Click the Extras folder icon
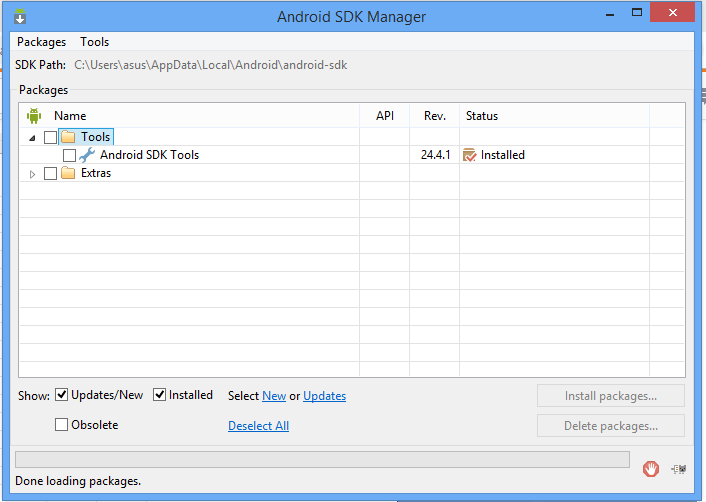Screen dimensions: 706x502 pos(68,173)
